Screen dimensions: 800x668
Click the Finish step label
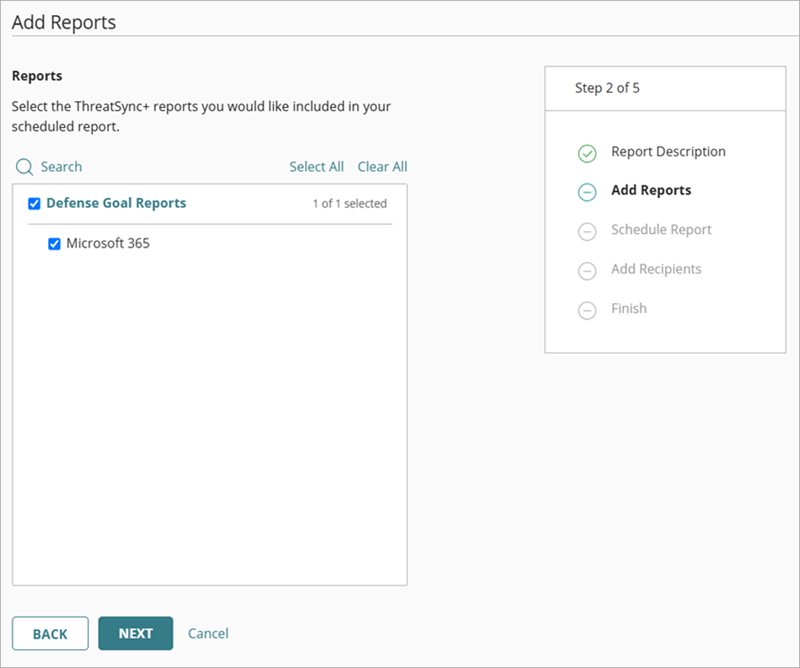[x=627, y=309]
